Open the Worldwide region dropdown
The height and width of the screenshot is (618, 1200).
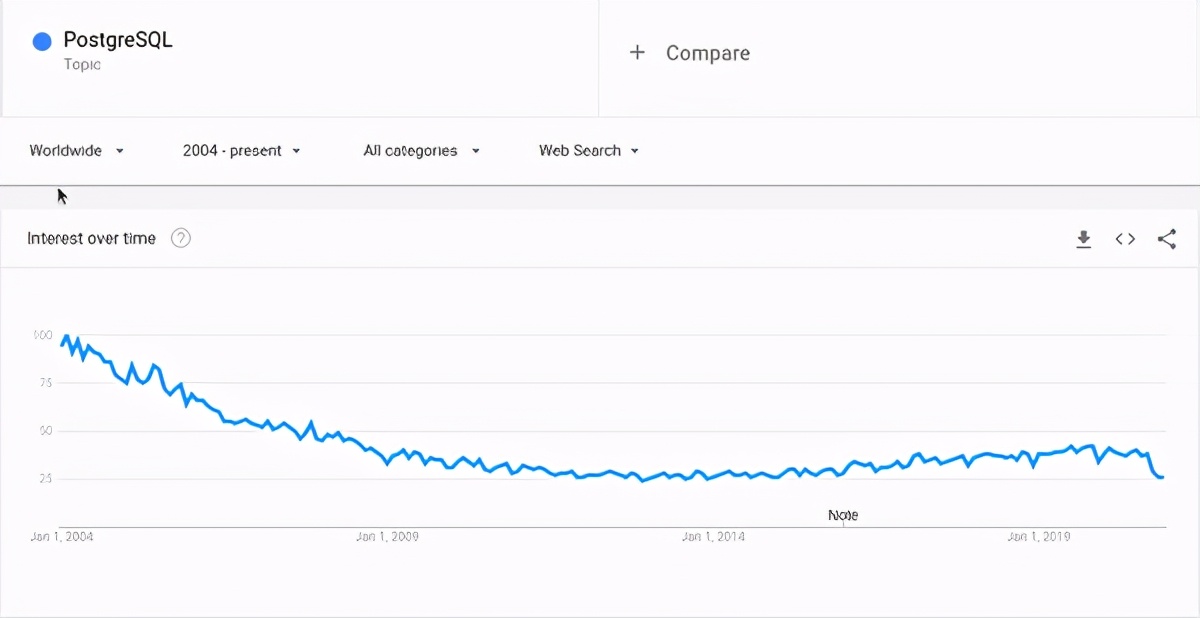coord(77,151)
